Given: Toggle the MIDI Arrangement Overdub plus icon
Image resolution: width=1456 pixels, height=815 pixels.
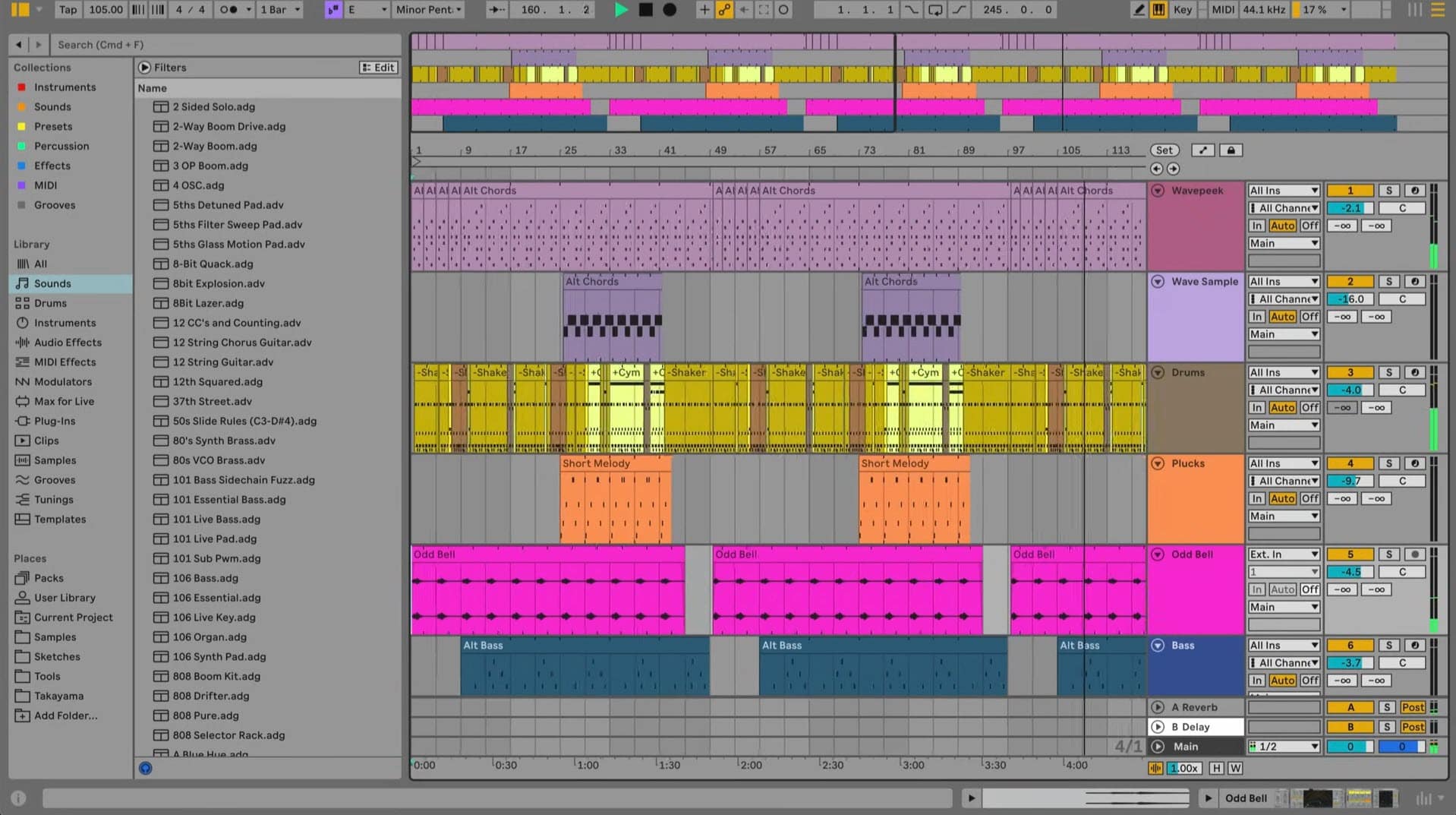Looking at the screenshot, I should 704,10.
